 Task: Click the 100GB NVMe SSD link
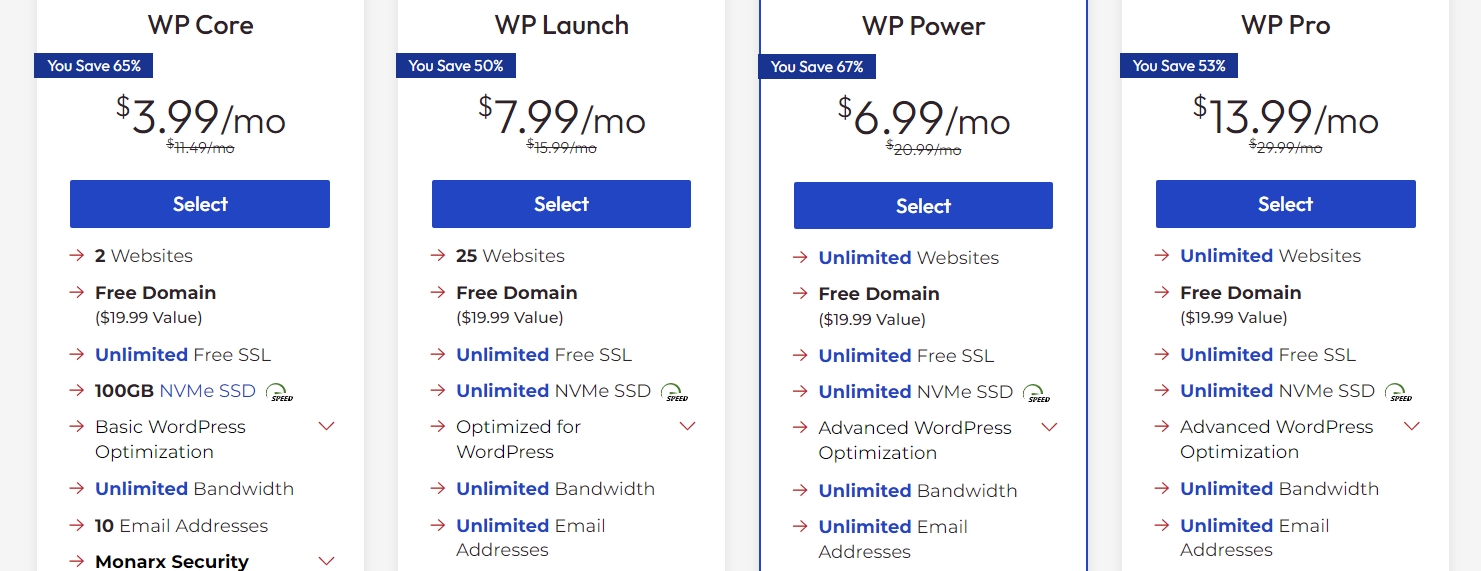175,391
